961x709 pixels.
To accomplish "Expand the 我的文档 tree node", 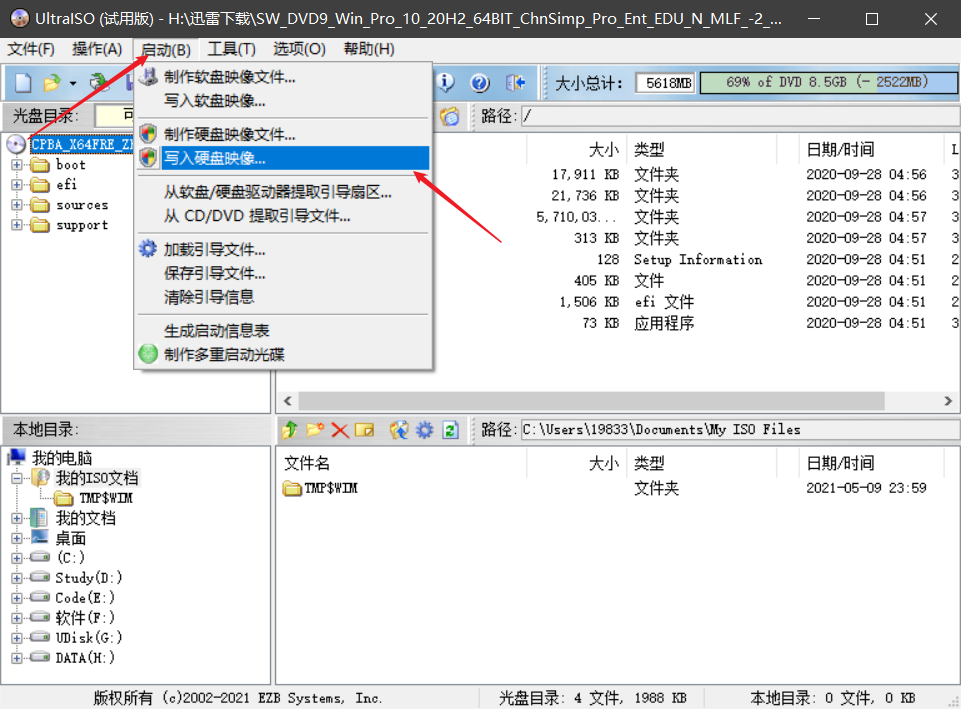I will pyautogui.click(x=17, y=518).
